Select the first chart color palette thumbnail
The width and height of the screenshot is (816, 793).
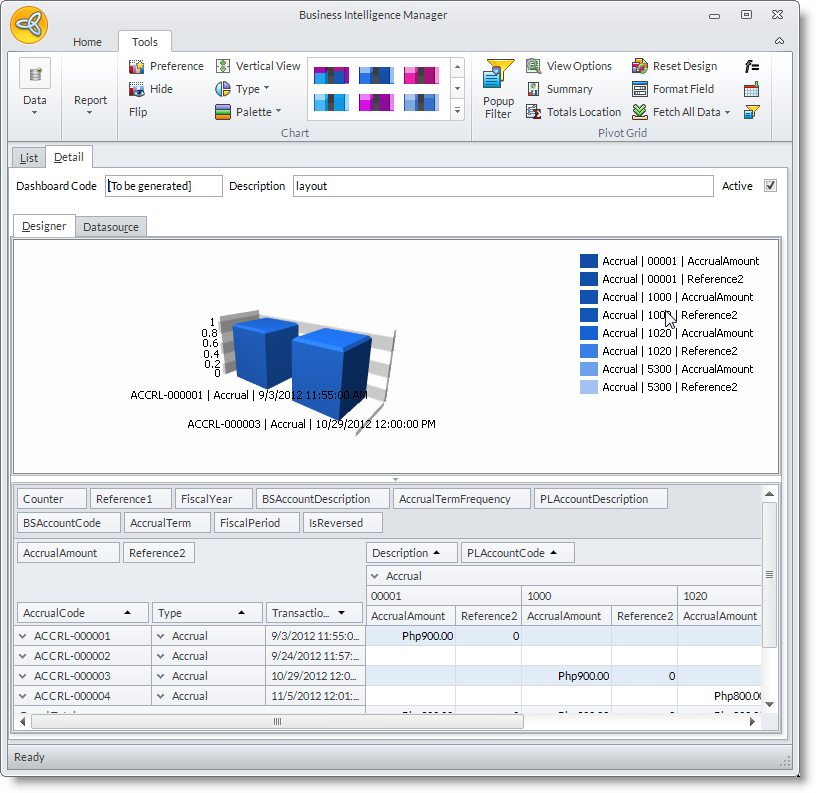330,75
